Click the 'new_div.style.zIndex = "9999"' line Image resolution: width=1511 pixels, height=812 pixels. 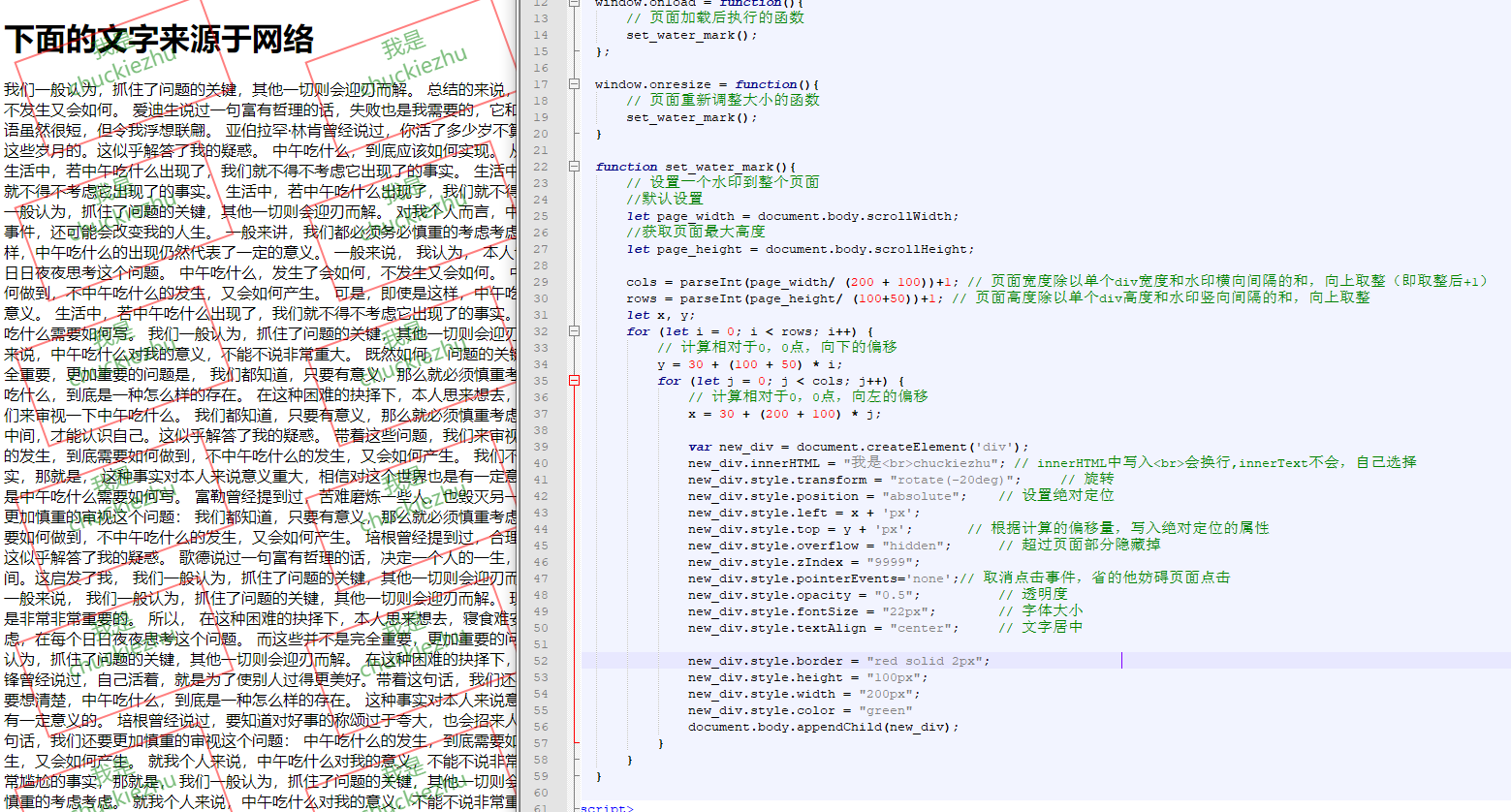click(x=803, y=562)
